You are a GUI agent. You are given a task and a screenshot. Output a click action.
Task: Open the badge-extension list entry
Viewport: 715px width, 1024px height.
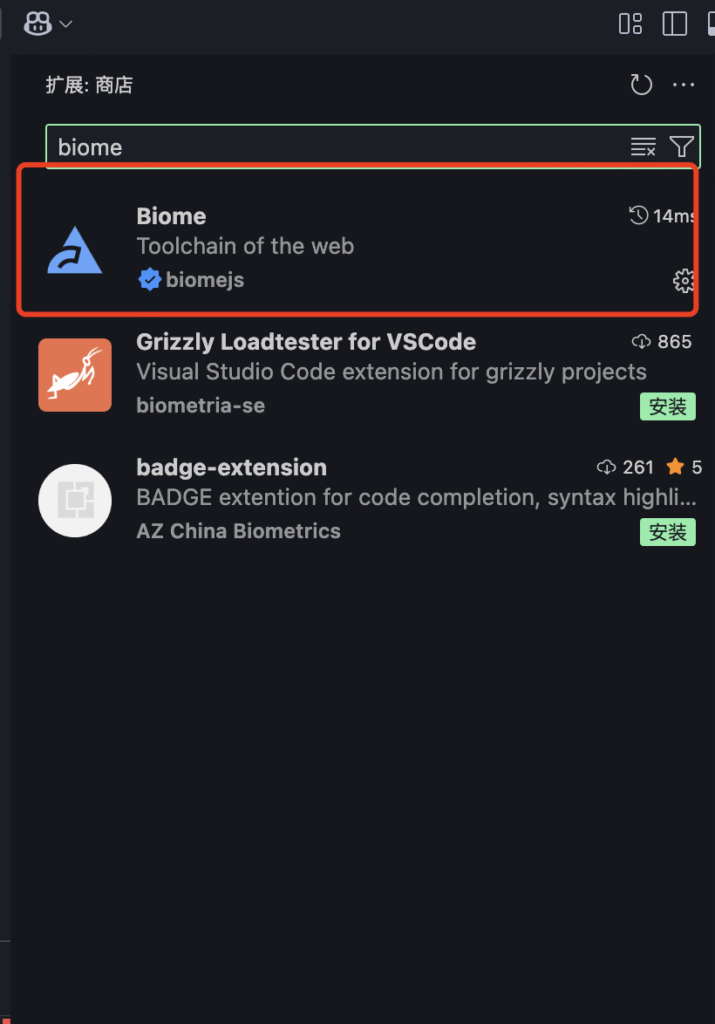[x=366, y=500]
